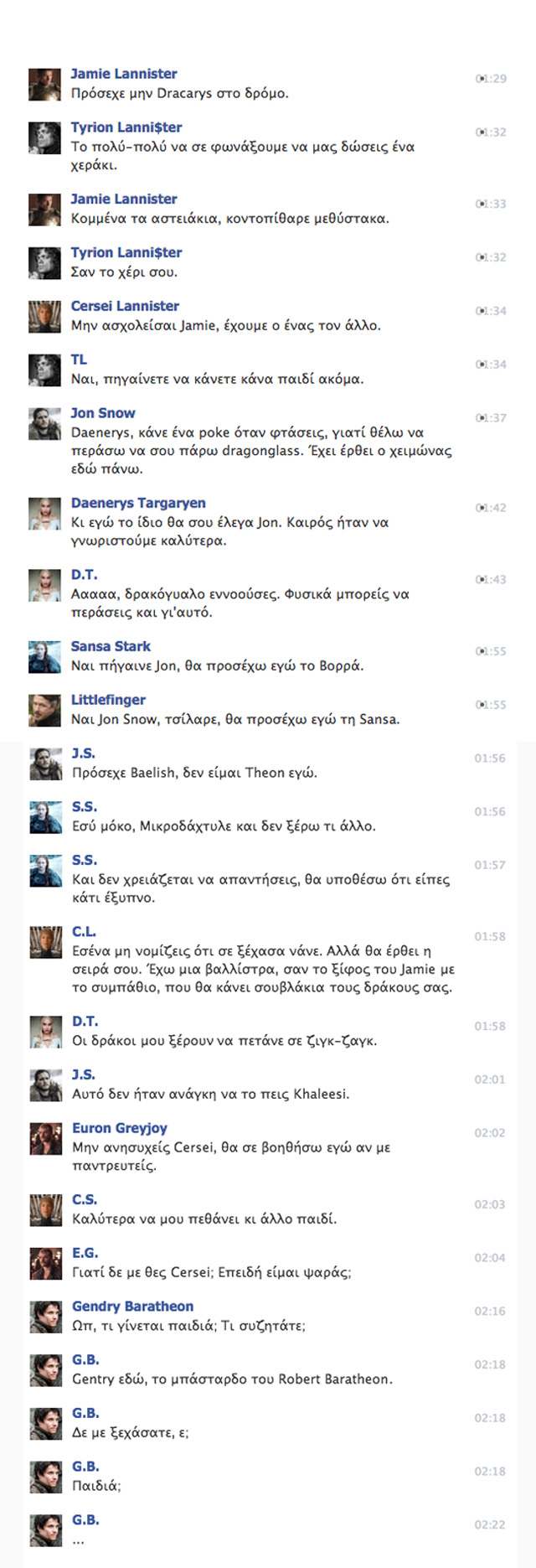
Task: Open Daenerys Targaryen's profile picture
Action: pos(44,513)
